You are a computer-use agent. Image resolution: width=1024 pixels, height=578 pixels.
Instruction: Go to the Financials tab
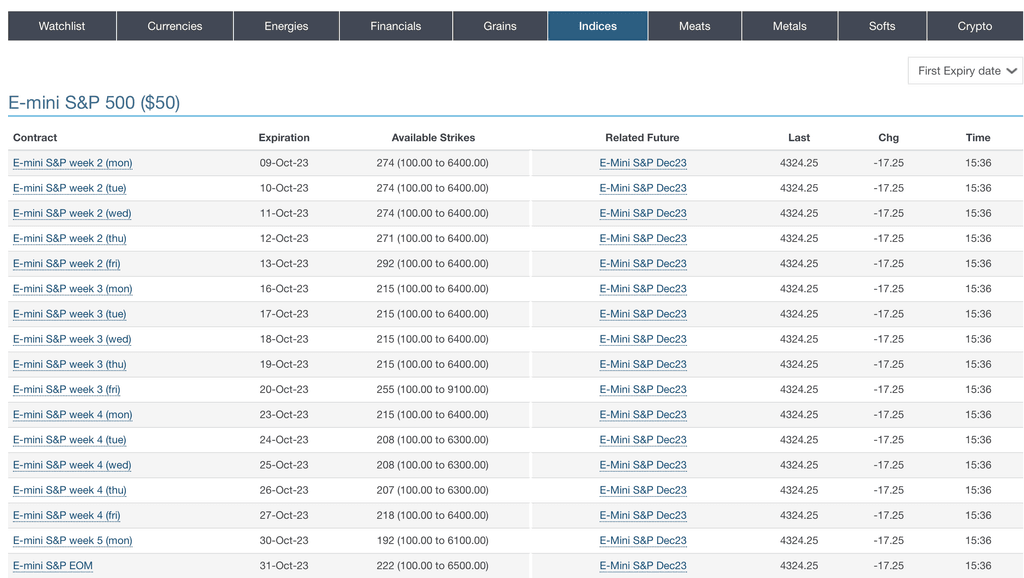(396, 26)
